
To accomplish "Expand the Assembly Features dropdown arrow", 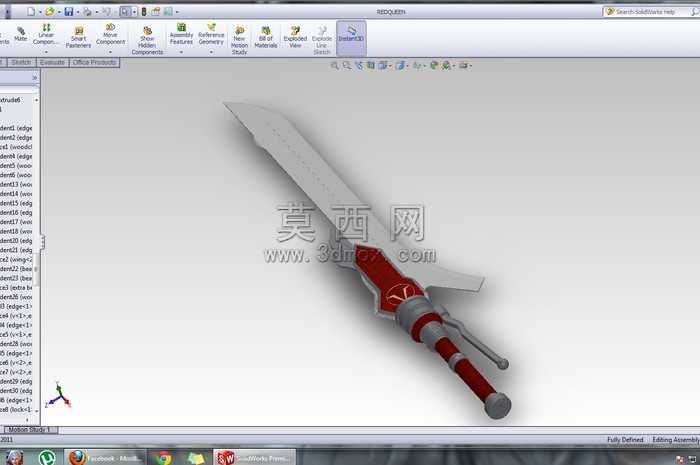I will click(x=181, y=52).
